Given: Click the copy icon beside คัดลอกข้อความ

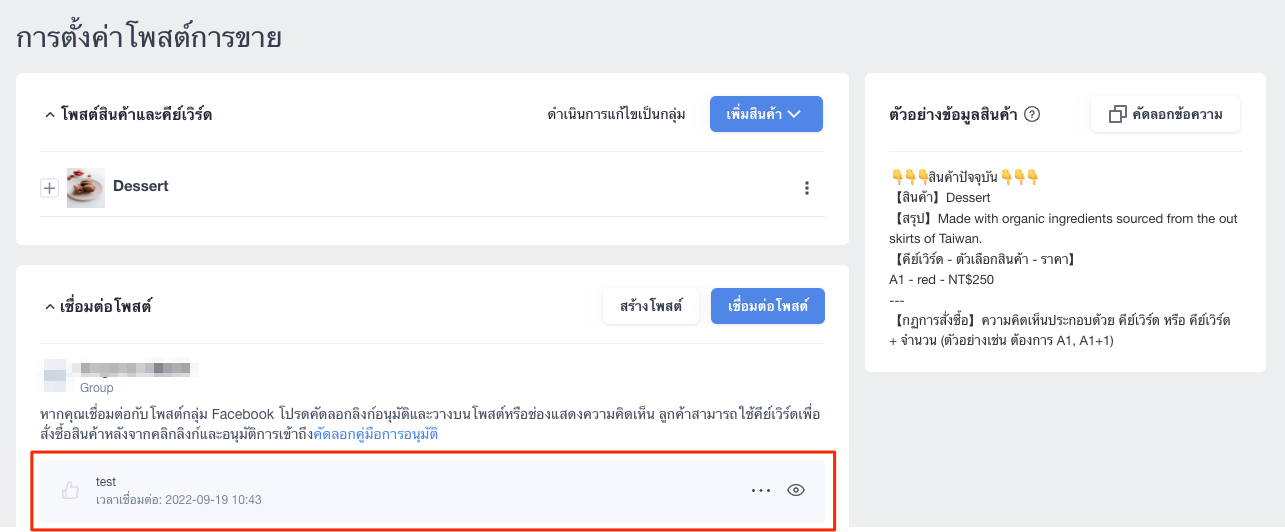Looking at the screenshot, I should click(1118, 115).
